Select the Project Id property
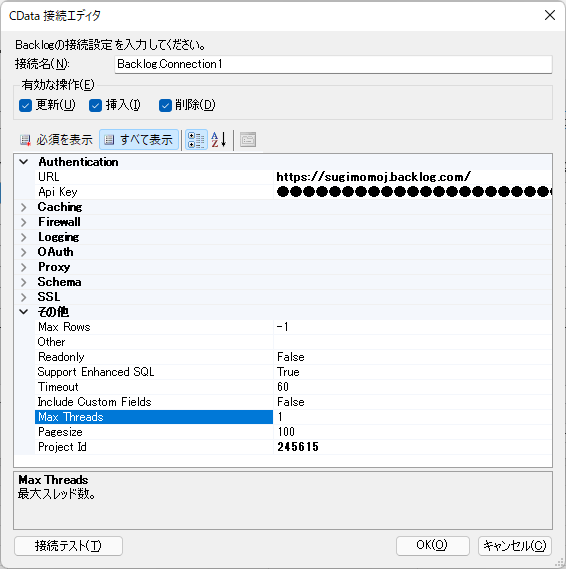Screen dimensions: 566x569 (154, 447)
